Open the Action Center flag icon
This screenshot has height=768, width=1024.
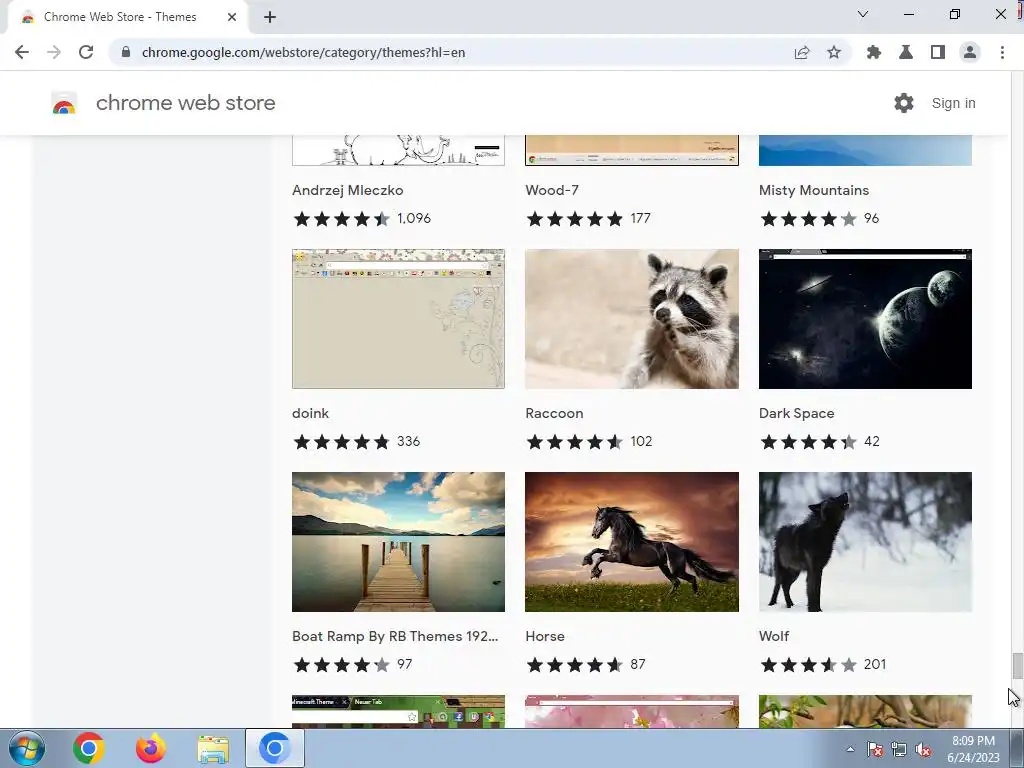pos(875,750)
